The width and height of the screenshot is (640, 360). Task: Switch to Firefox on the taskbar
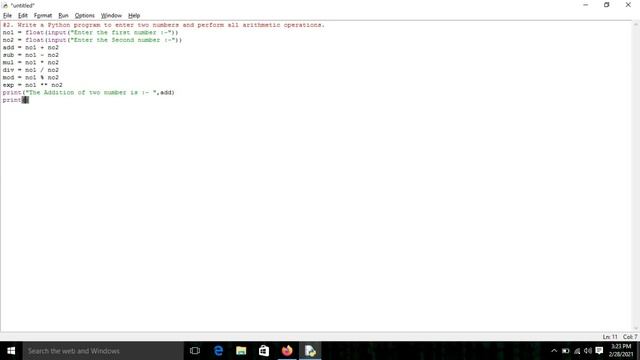point(287,351)
